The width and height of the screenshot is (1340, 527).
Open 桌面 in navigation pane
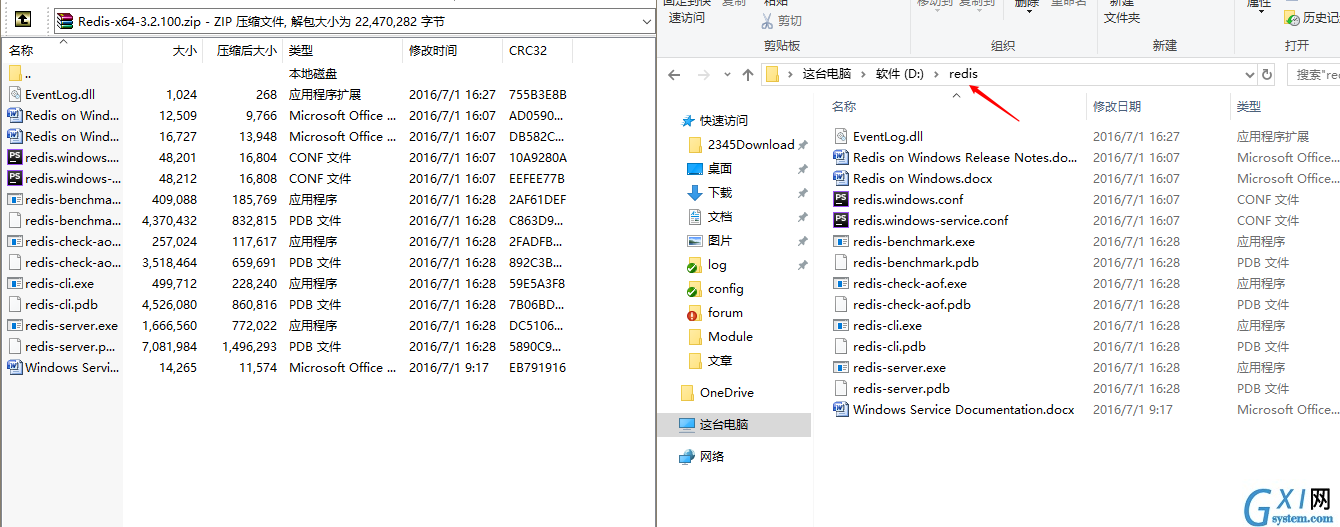[720, 168]
